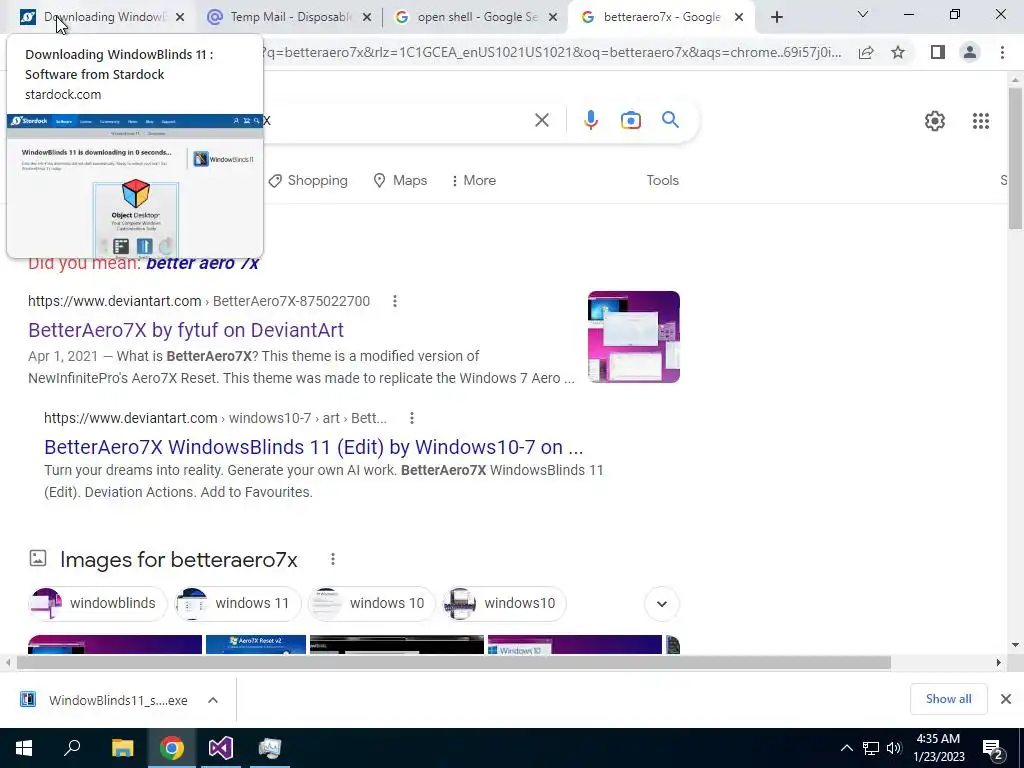Open the Windows Start menu
The image size is (1024, 768).
tap(24, 748)
